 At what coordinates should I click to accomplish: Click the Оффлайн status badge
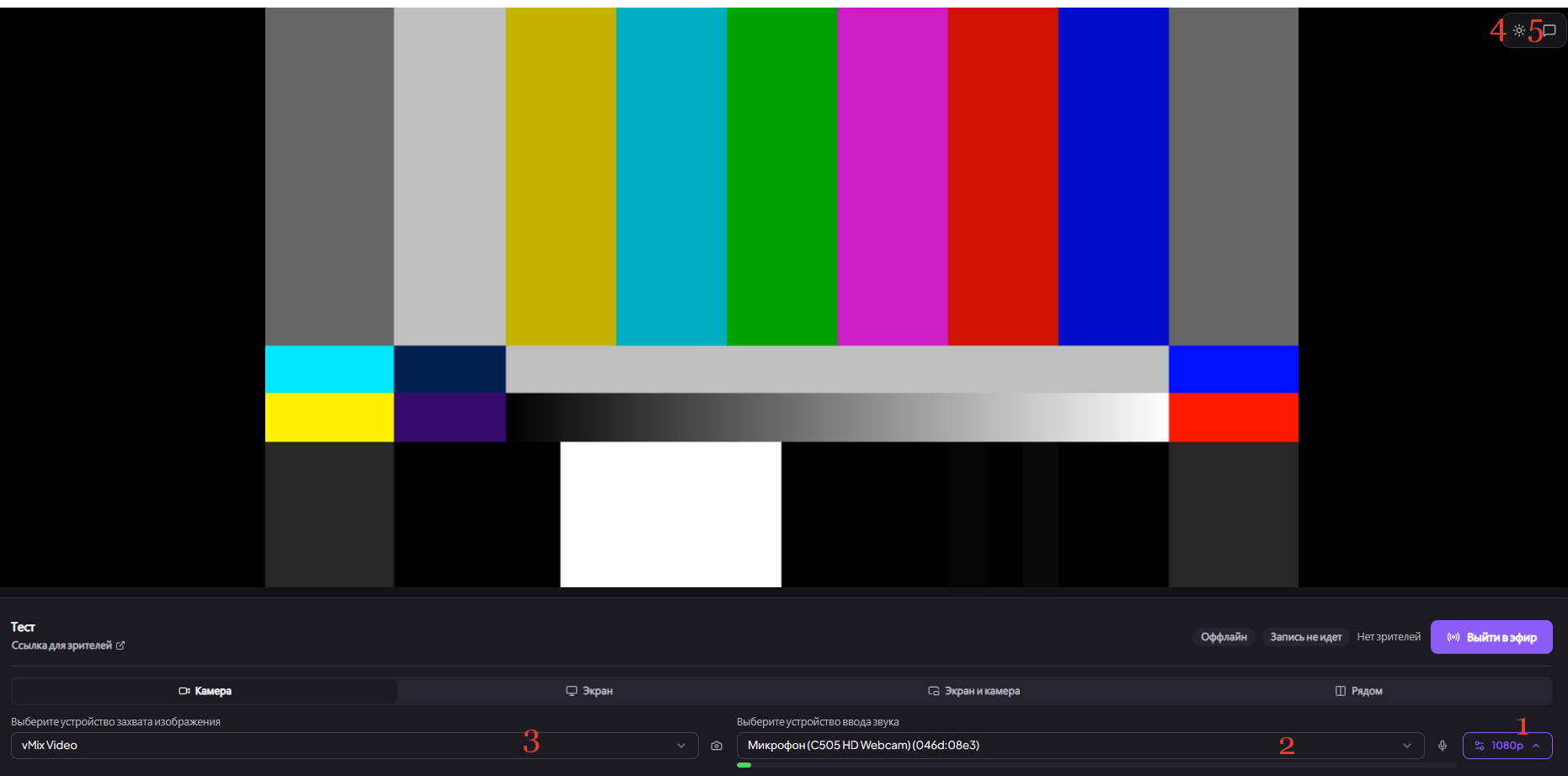click(1224, 637)
